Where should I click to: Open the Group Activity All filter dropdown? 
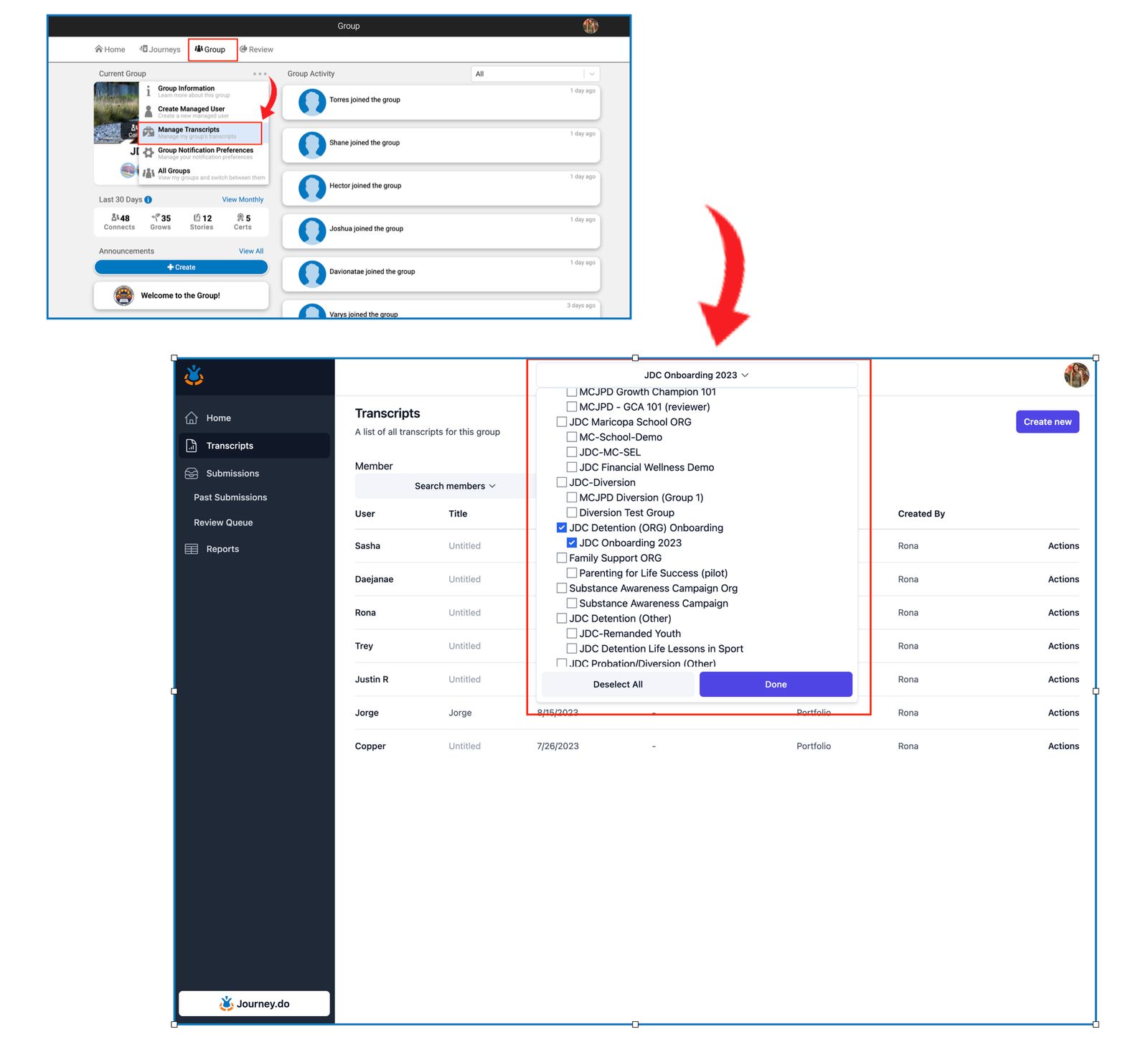(x=535, y=74)
